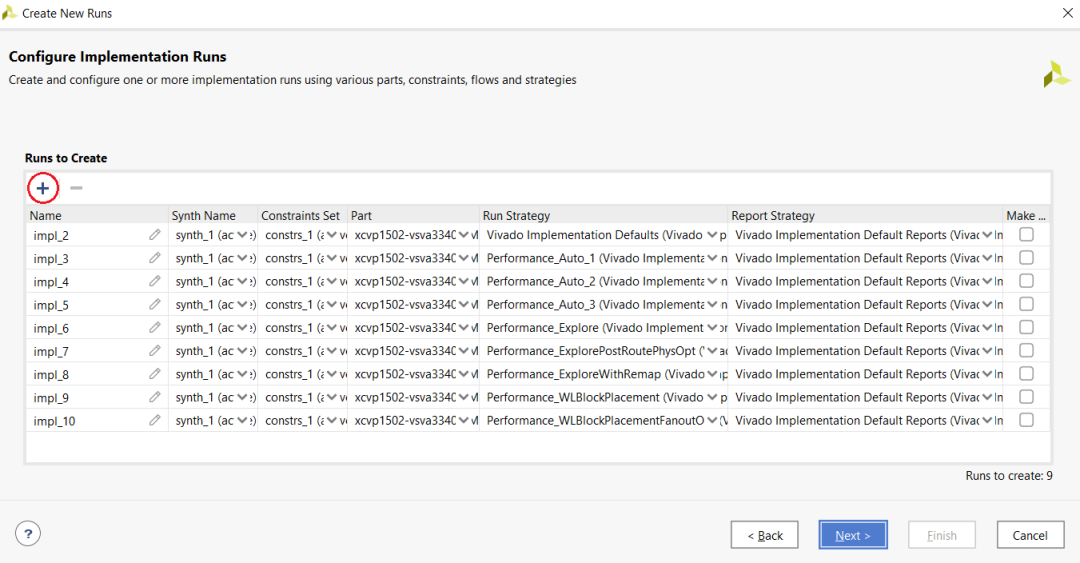The width and height of the screenshot is (1080, 563).
Task: Expand the Run Strategy dropdown for impl_2
Action: (x=712, y=235)
